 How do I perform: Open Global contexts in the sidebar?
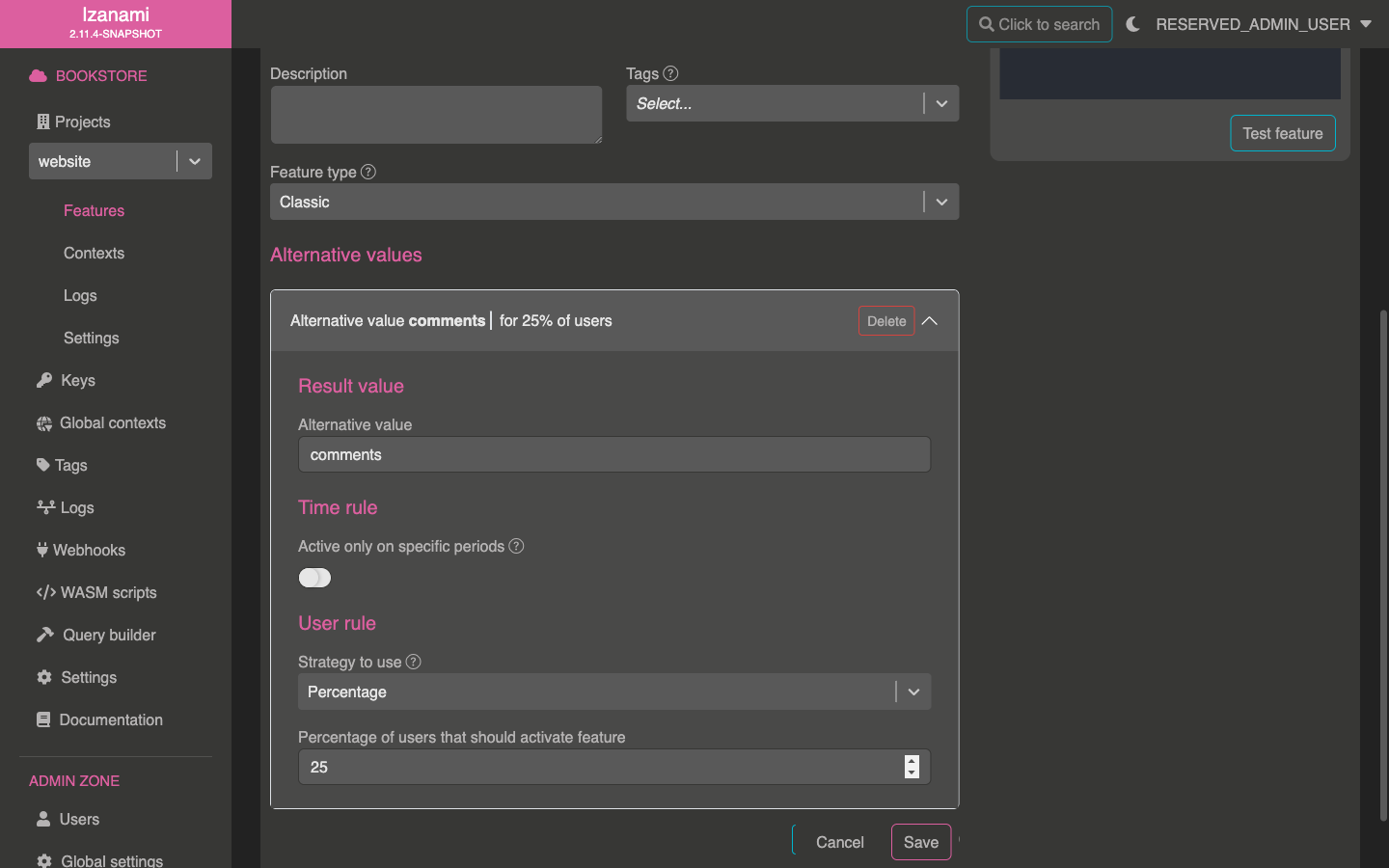112,422
